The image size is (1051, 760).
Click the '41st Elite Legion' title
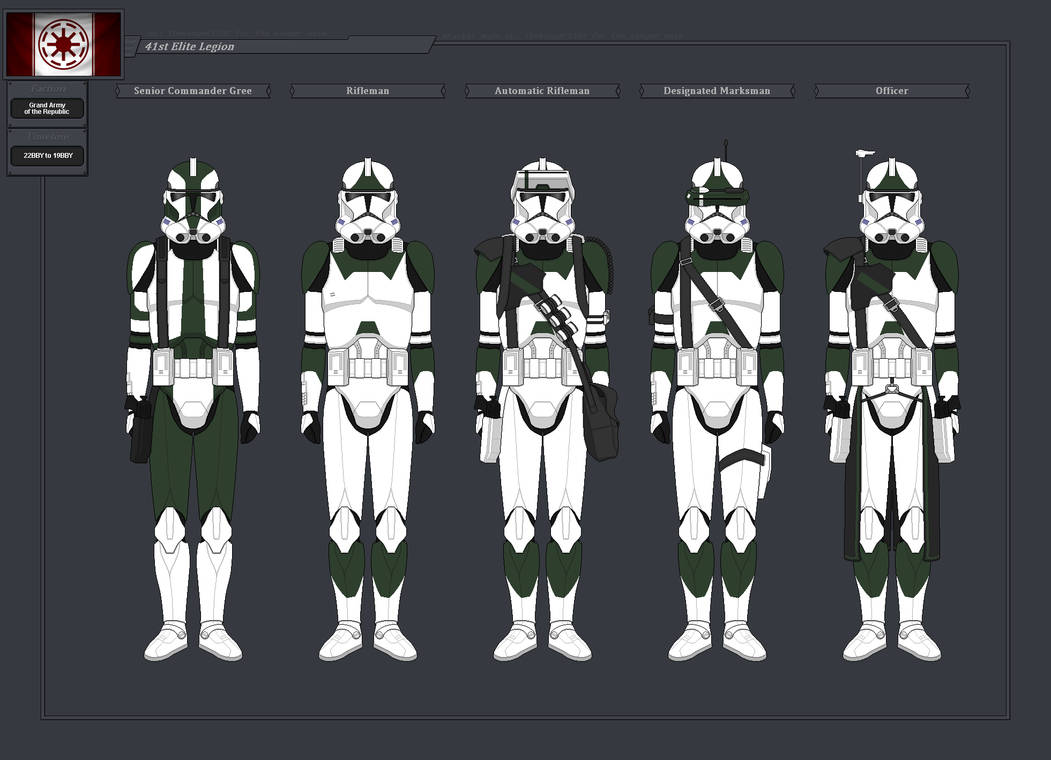[190, 46]
